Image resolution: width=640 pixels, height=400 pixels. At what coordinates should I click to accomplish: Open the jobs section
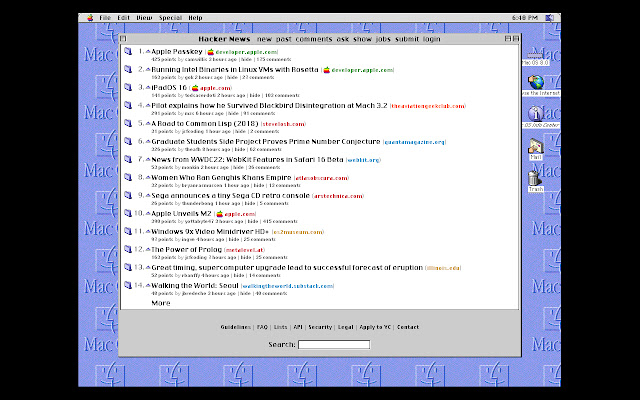[x=383, y=39]
